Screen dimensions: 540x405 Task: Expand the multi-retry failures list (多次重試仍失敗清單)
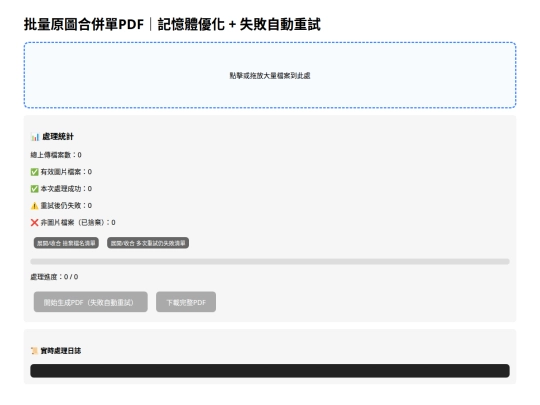148,243
